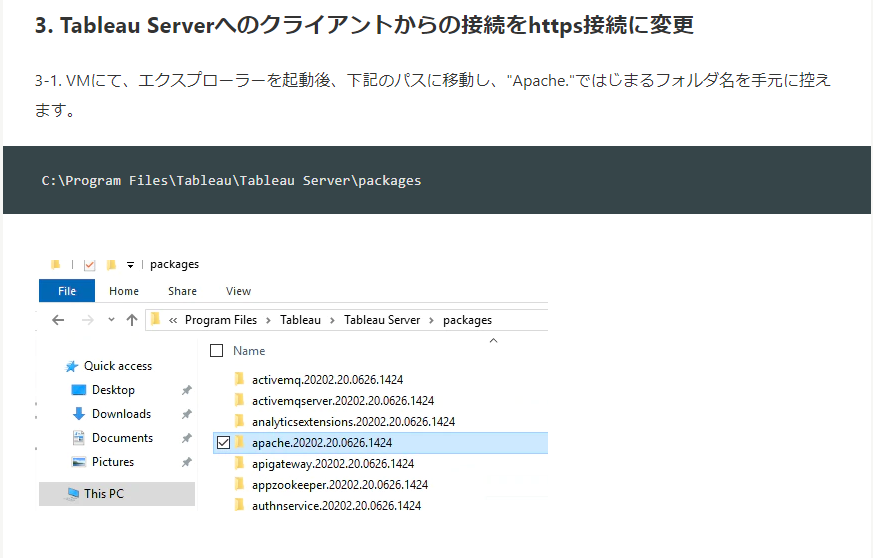
Task: Click the sort direction arrow above the column
Action: (493, 340)
